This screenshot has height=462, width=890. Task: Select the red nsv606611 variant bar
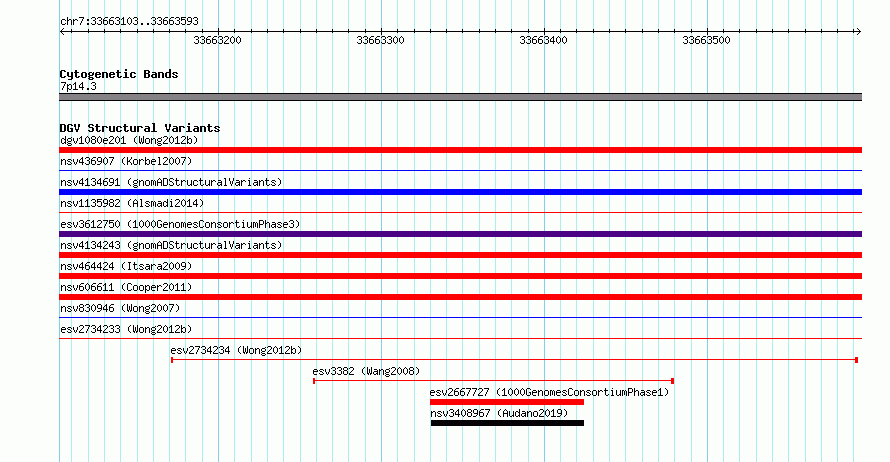460,297
